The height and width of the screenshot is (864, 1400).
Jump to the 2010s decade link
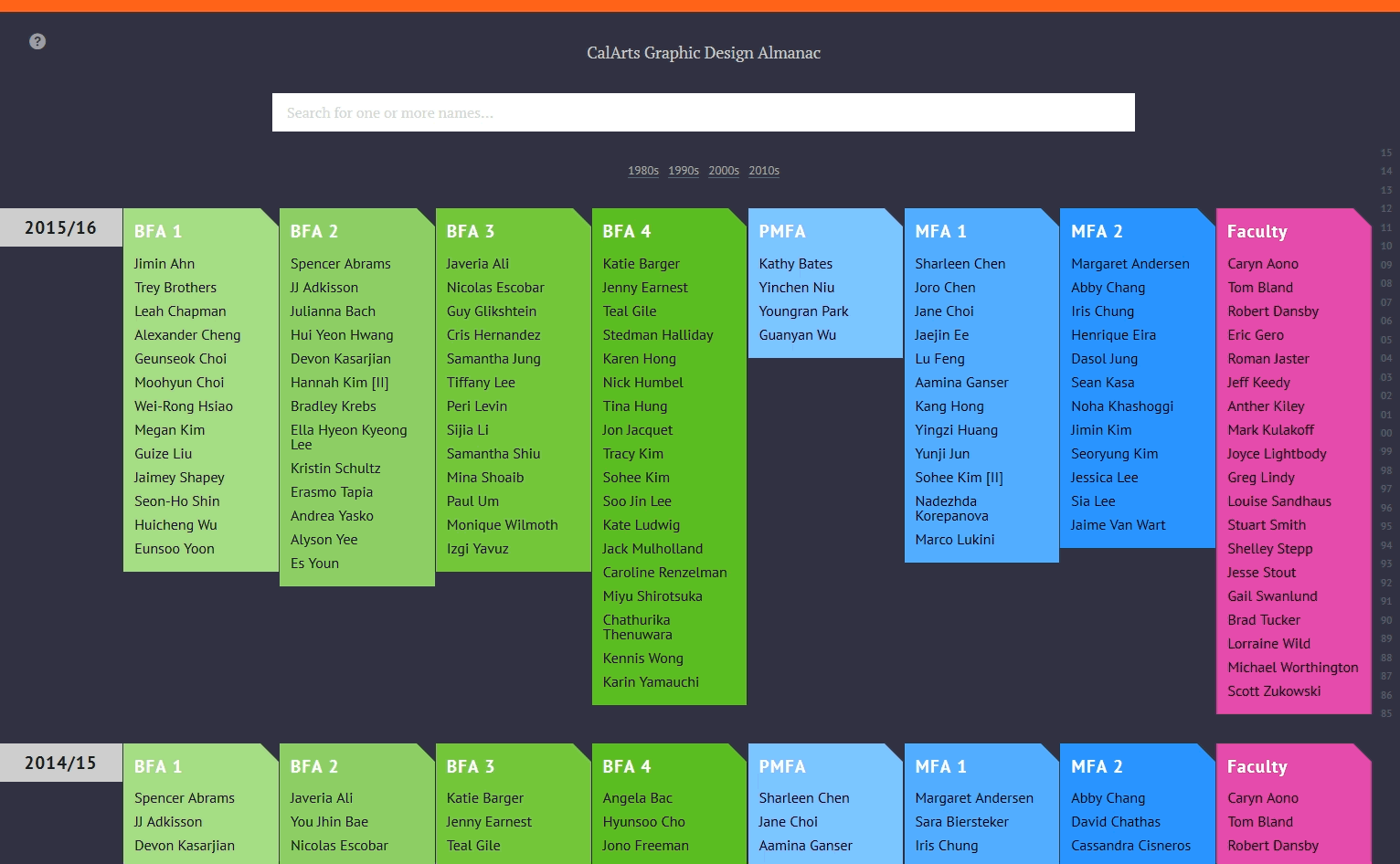764,171
